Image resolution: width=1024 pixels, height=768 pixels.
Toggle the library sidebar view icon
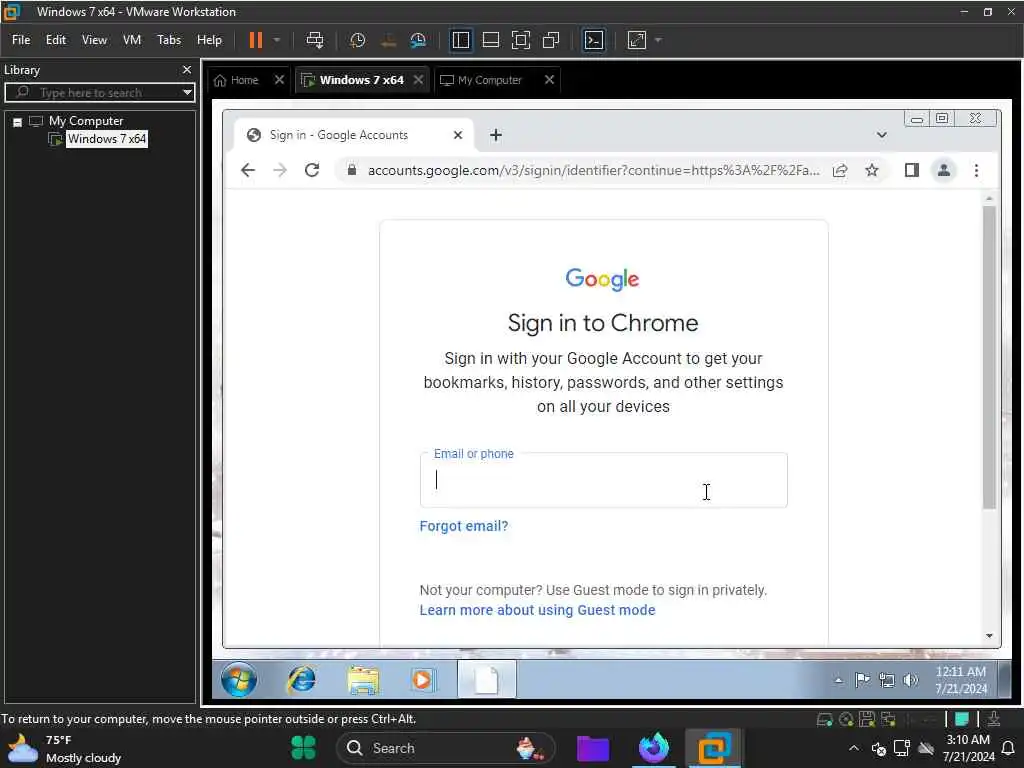pyautogui.click(x=460, y=40)
